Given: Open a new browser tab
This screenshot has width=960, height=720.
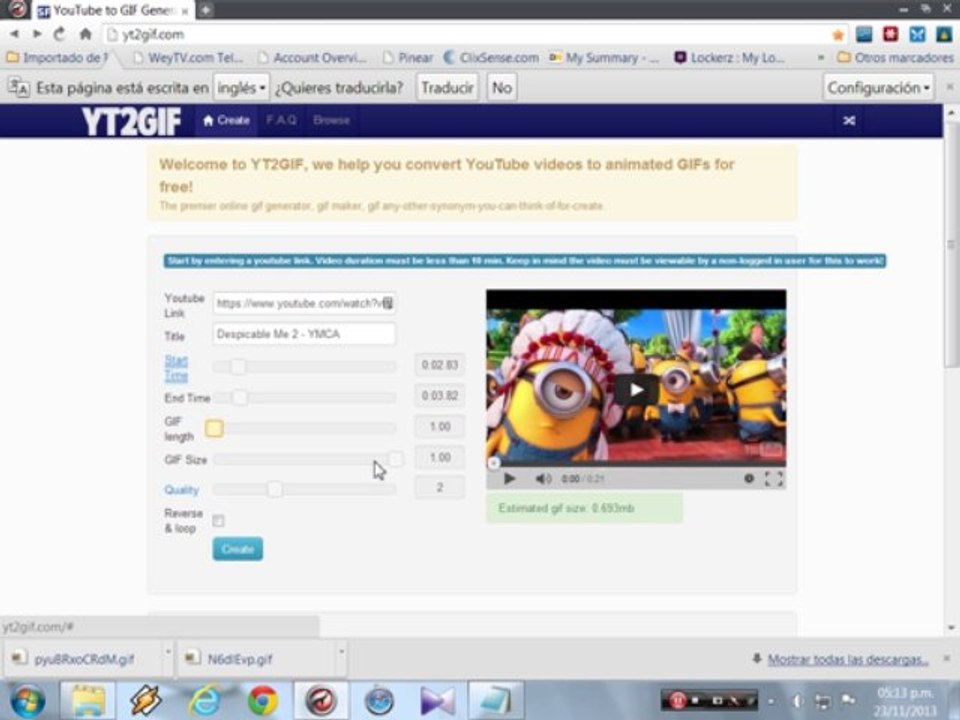Looking at the screenshot, I should (x=206, y=10).
